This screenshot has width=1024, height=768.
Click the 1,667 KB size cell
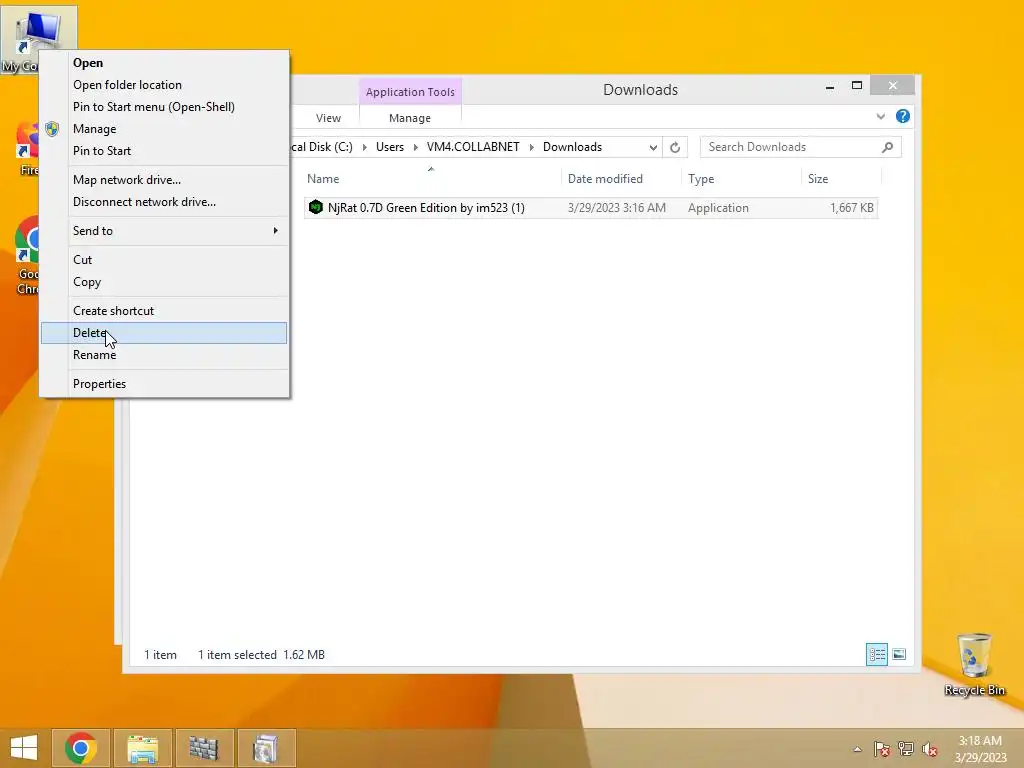point(852,208)
